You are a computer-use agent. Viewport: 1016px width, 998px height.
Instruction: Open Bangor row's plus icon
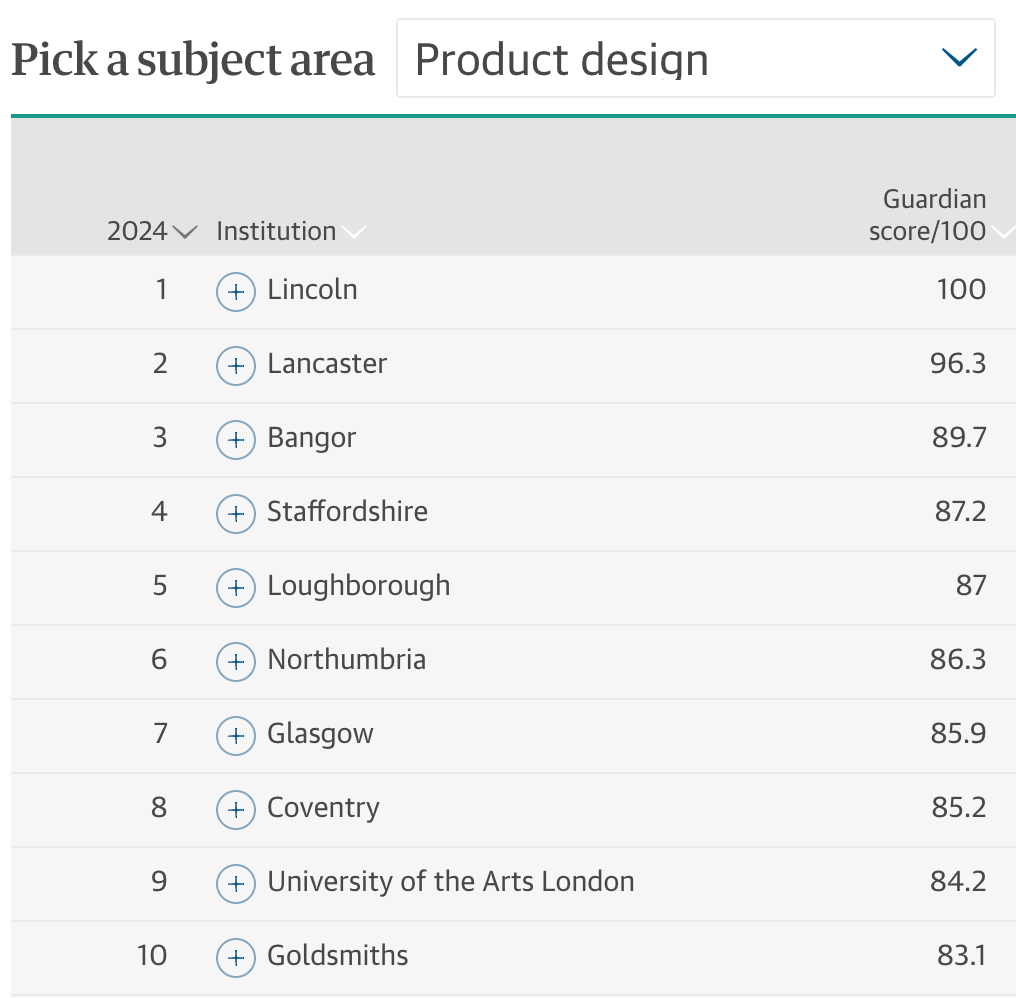pos(235,439)
